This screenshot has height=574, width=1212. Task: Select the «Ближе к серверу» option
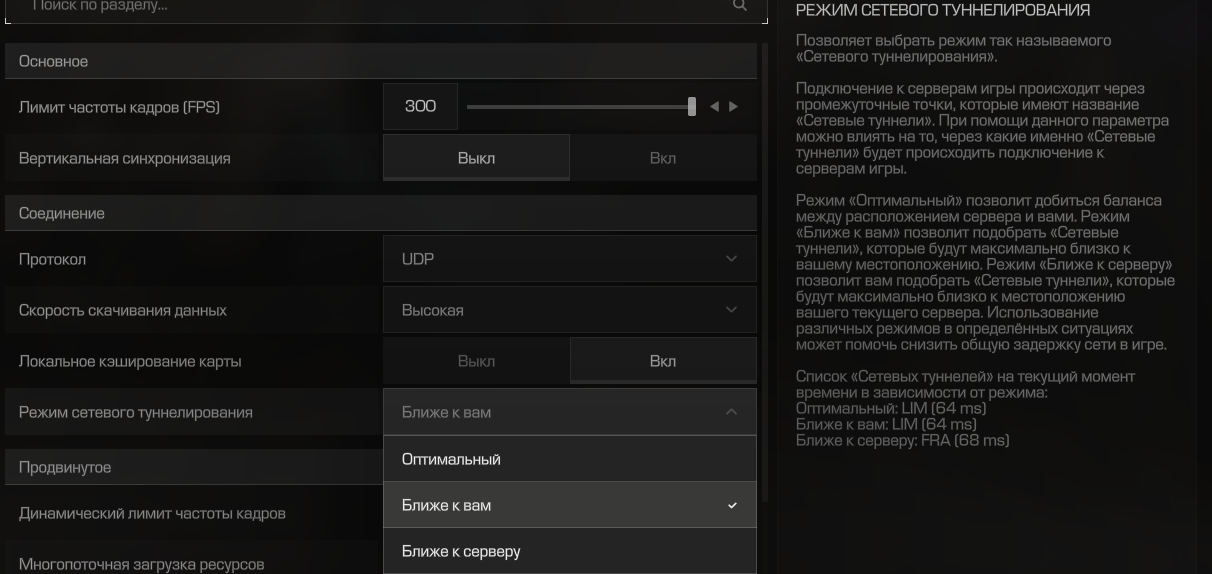(570, 551)
